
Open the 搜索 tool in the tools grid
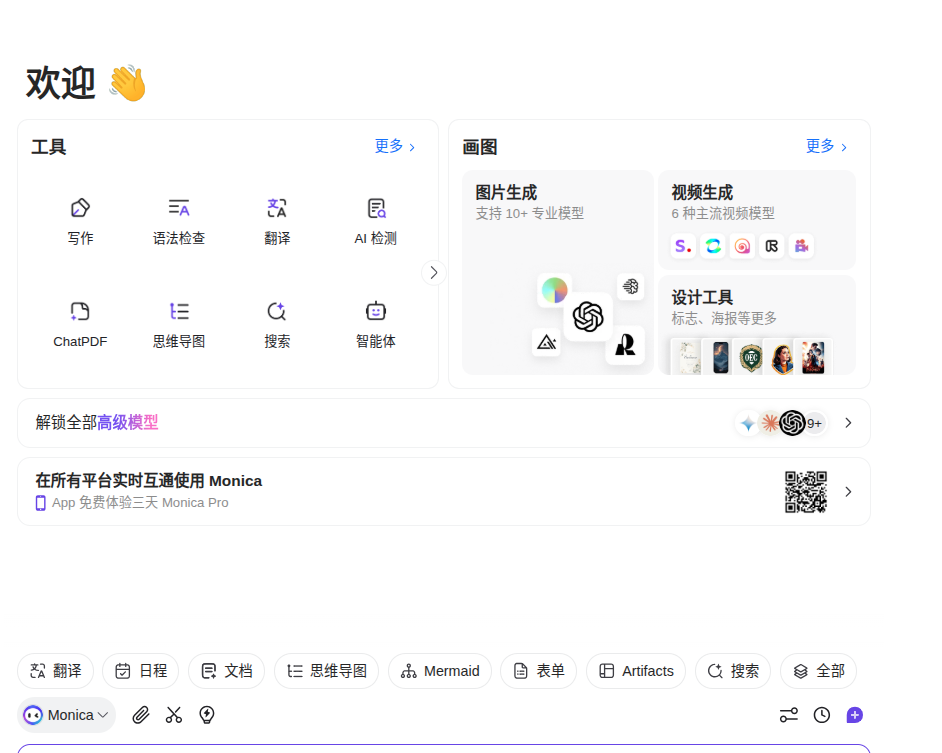(277, 325)
